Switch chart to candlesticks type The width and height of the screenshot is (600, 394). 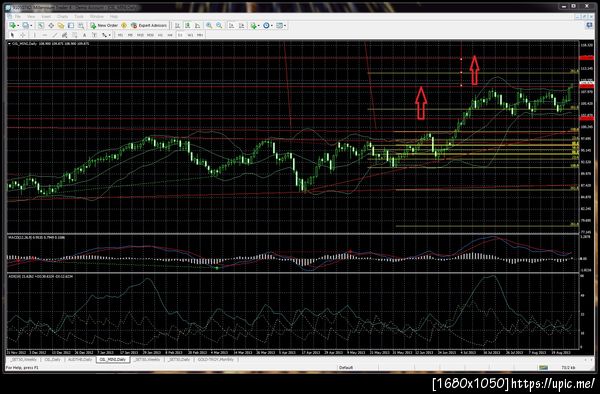[x=188, y=25]
